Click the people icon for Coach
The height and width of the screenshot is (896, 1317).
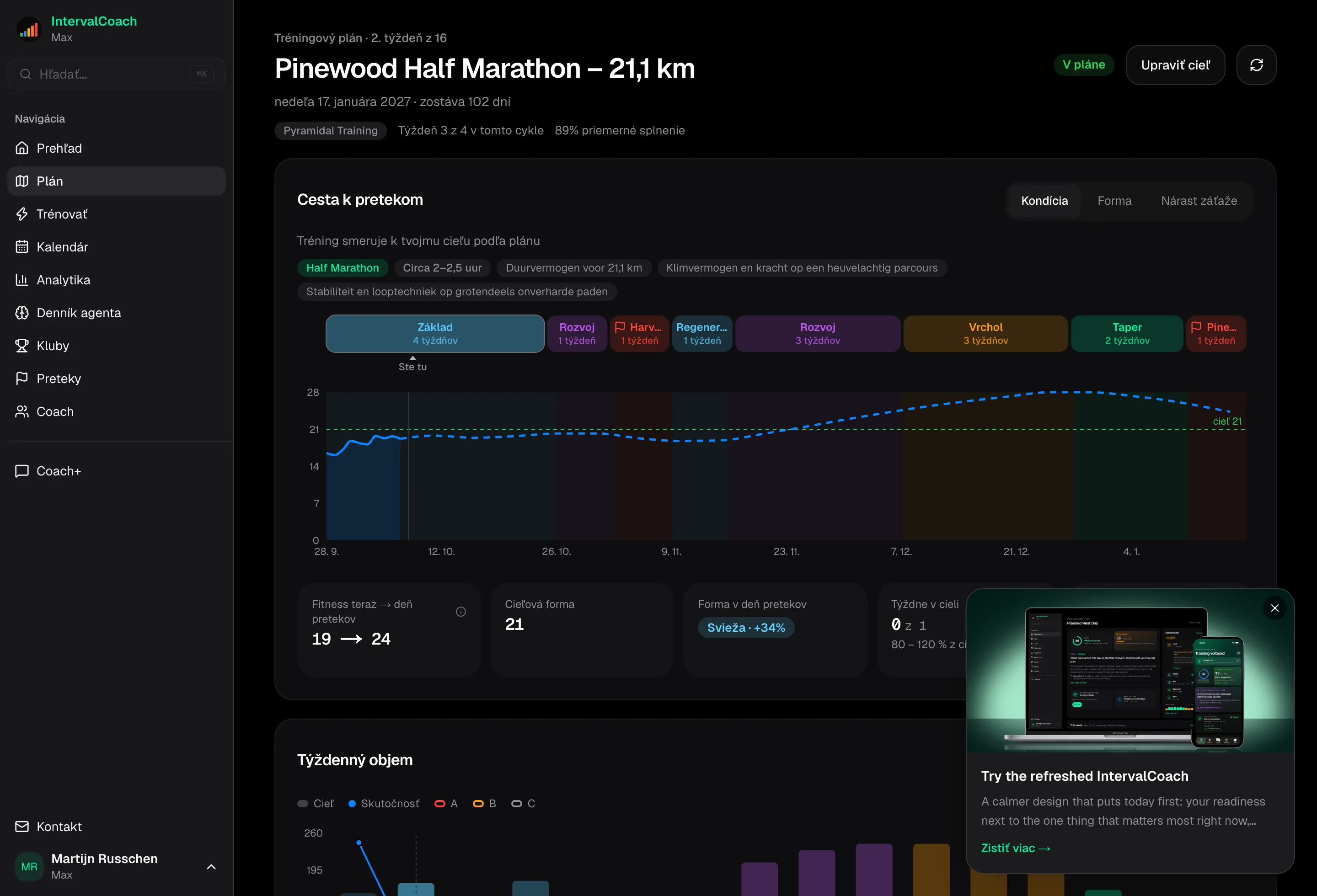point(22,411)
